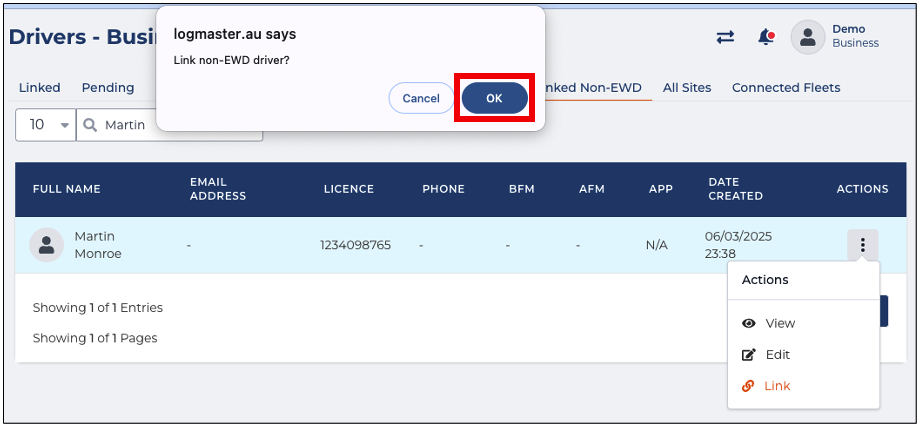Viewport: 919px width, 427px height.
Task: Click the APP column header
Action: pos(661,189)
